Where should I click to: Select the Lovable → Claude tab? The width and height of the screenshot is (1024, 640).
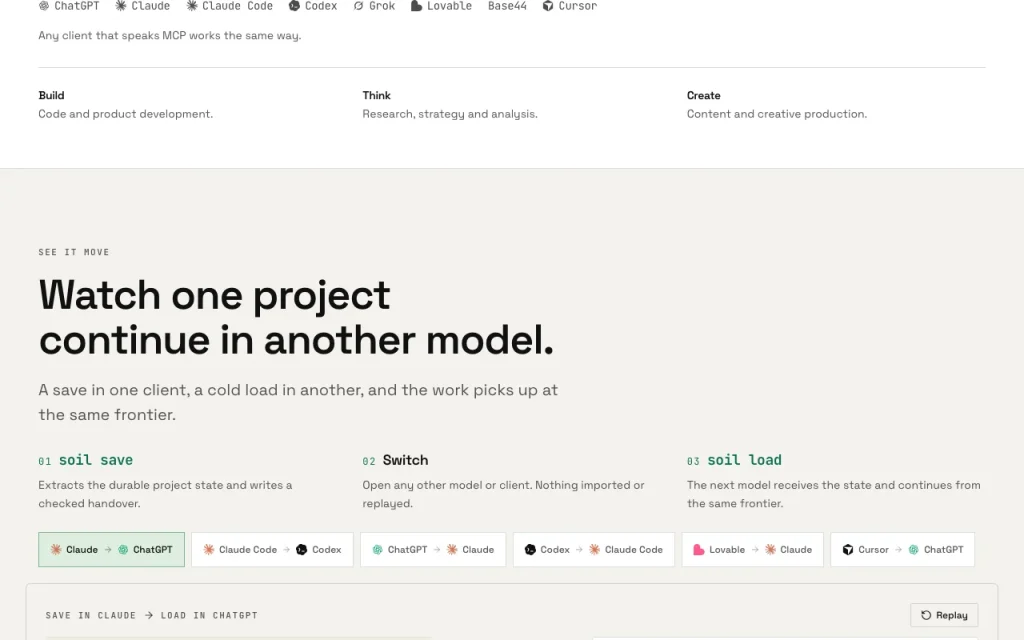(x=752, y=550)
